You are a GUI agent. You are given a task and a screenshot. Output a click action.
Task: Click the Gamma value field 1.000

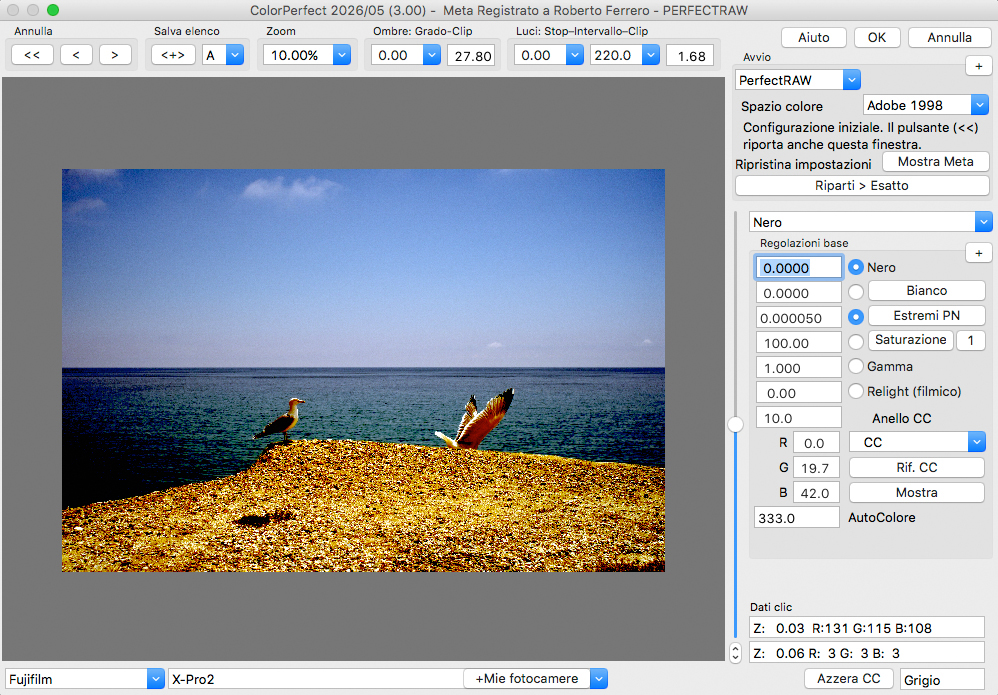pos(799,368)
